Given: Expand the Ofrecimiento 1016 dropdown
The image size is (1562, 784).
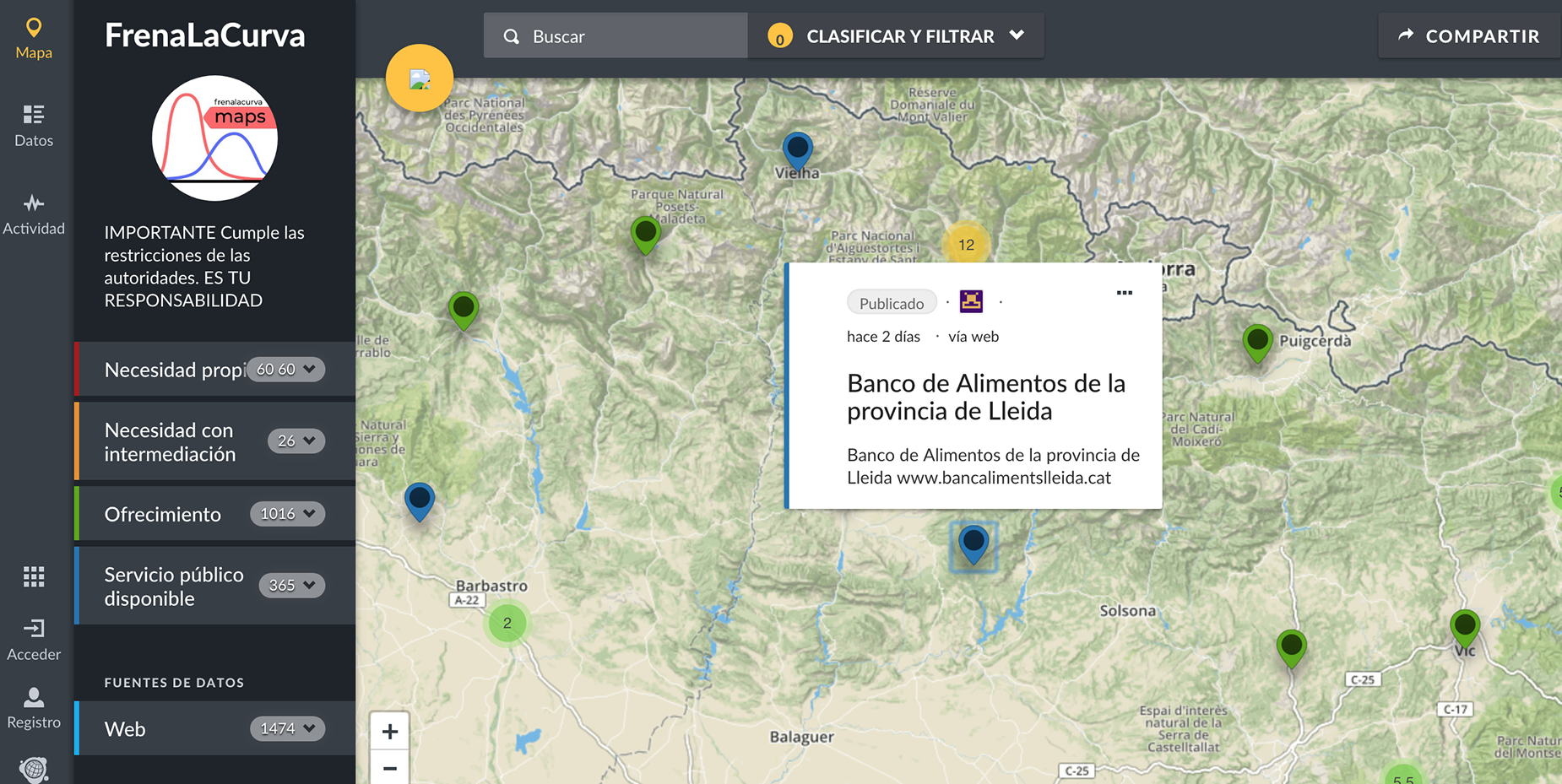Looking at the screenshot, I should coord(287,513).
